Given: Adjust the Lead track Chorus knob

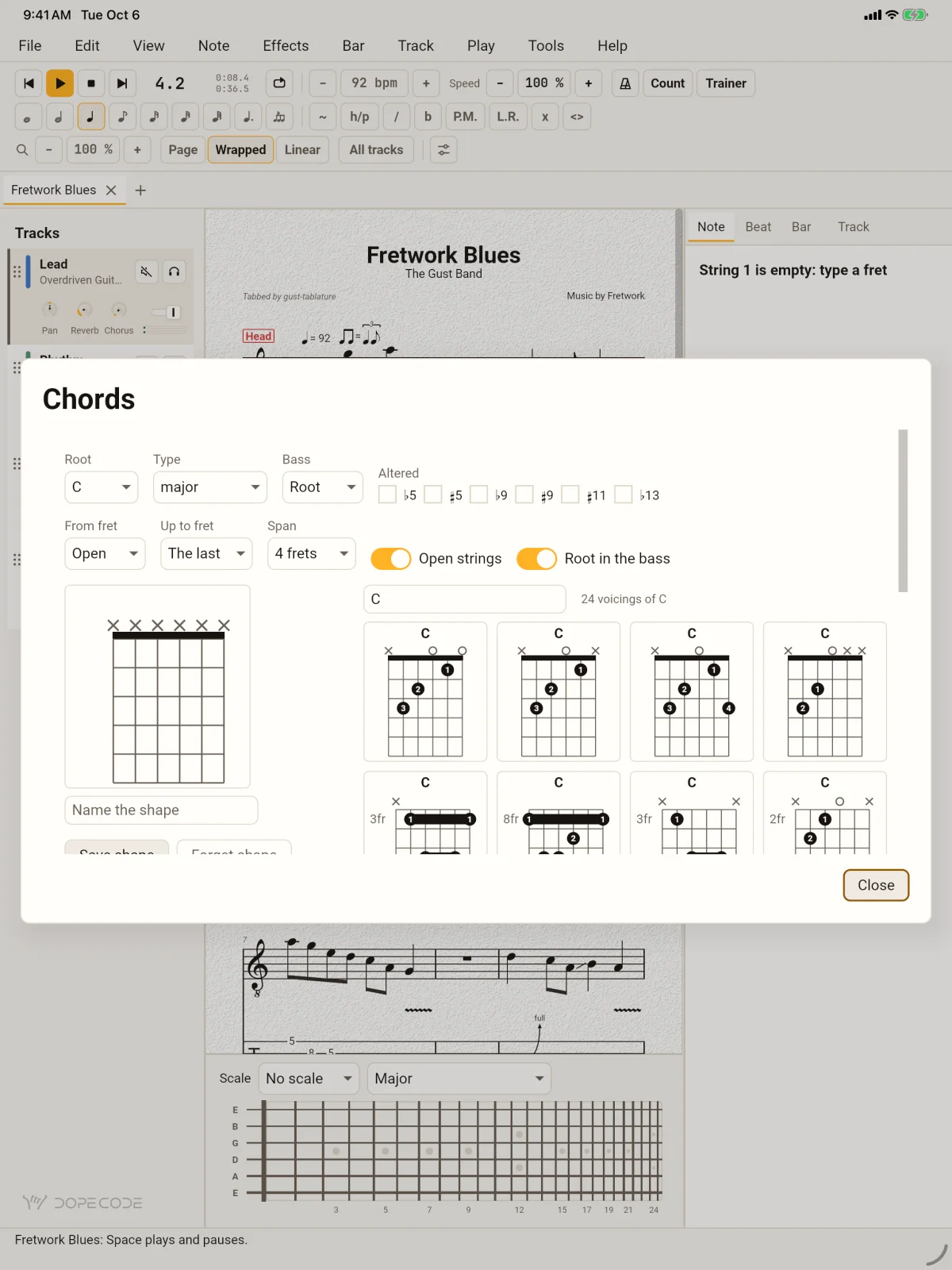Looking at the screenshot, I should pyautogui.click(x=119, y=310).
